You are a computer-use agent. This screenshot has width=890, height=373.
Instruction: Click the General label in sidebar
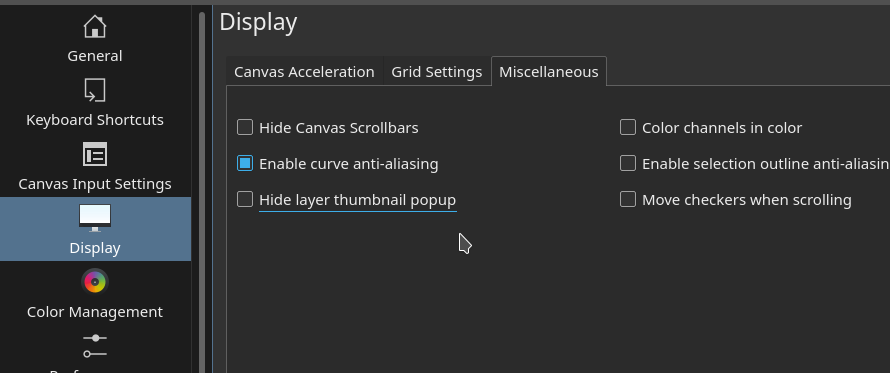(95, 56)
